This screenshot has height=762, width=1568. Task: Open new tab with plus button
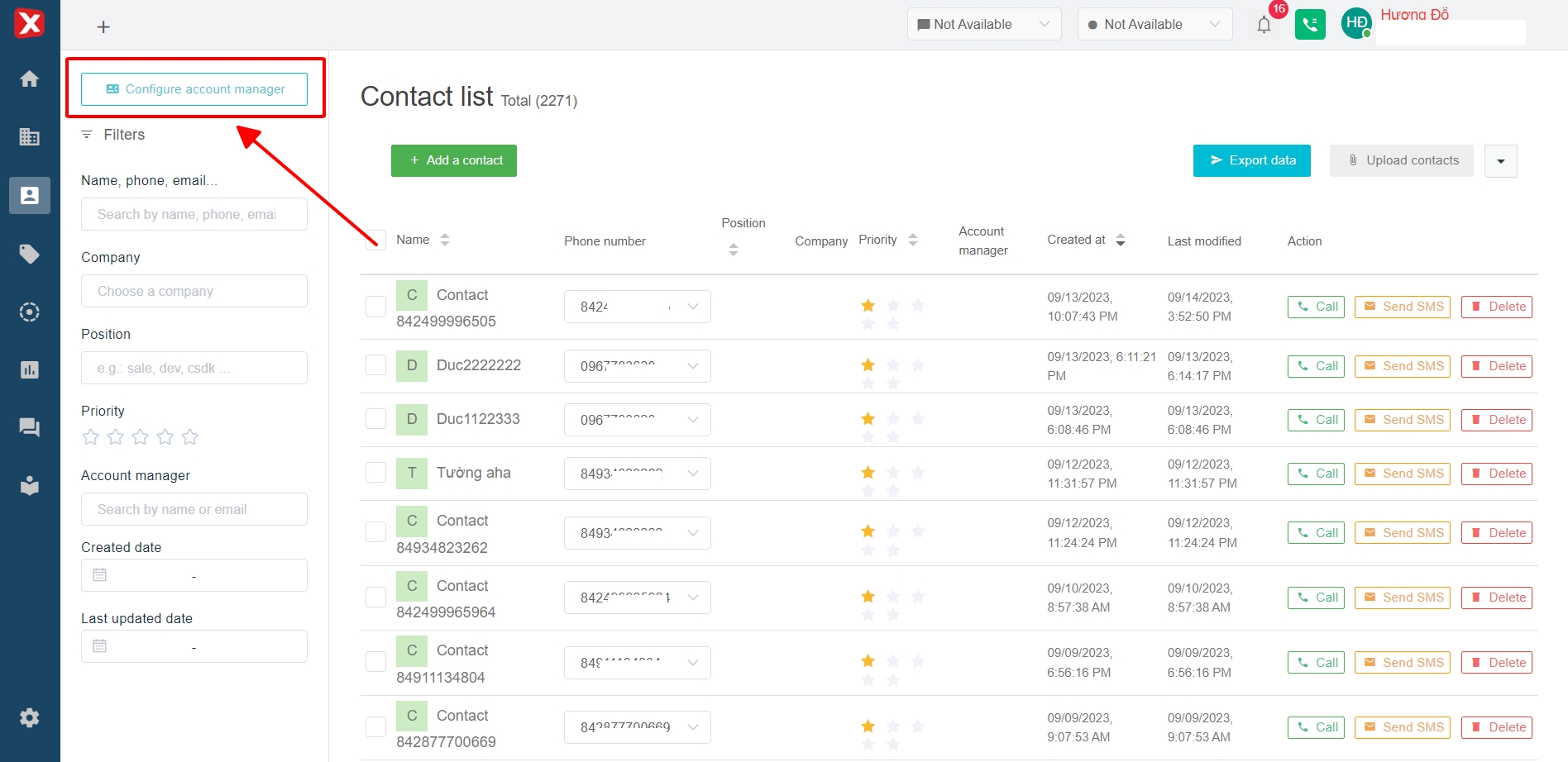pos(103,27)
